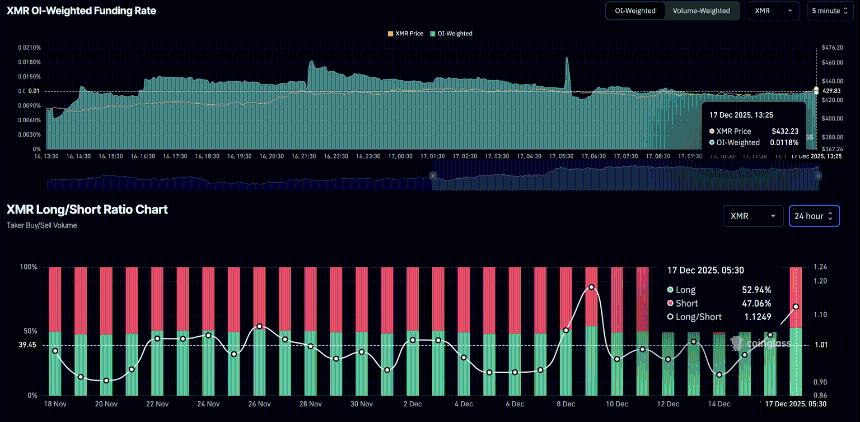
Task: Toggle the XMR Price legend series
Action: click(x=405, y=33)
